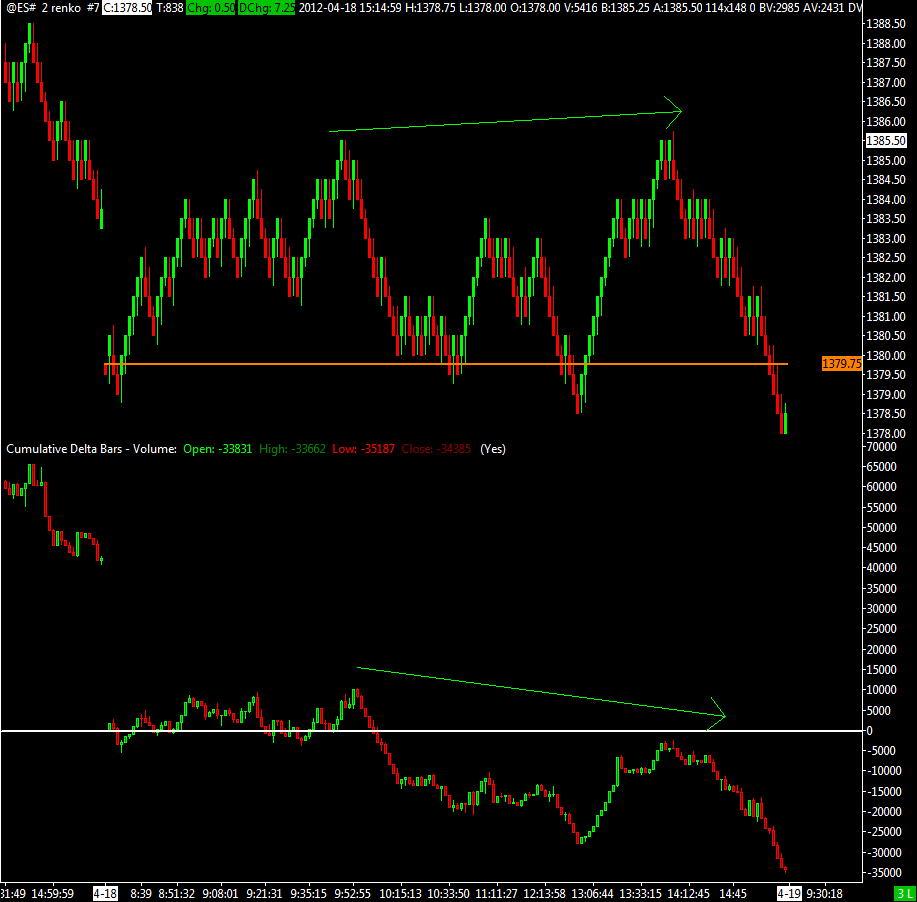Viewport: 917px width, 902px height.
Task: Click the Close: -34385 delta value
Action: (436, 449)
